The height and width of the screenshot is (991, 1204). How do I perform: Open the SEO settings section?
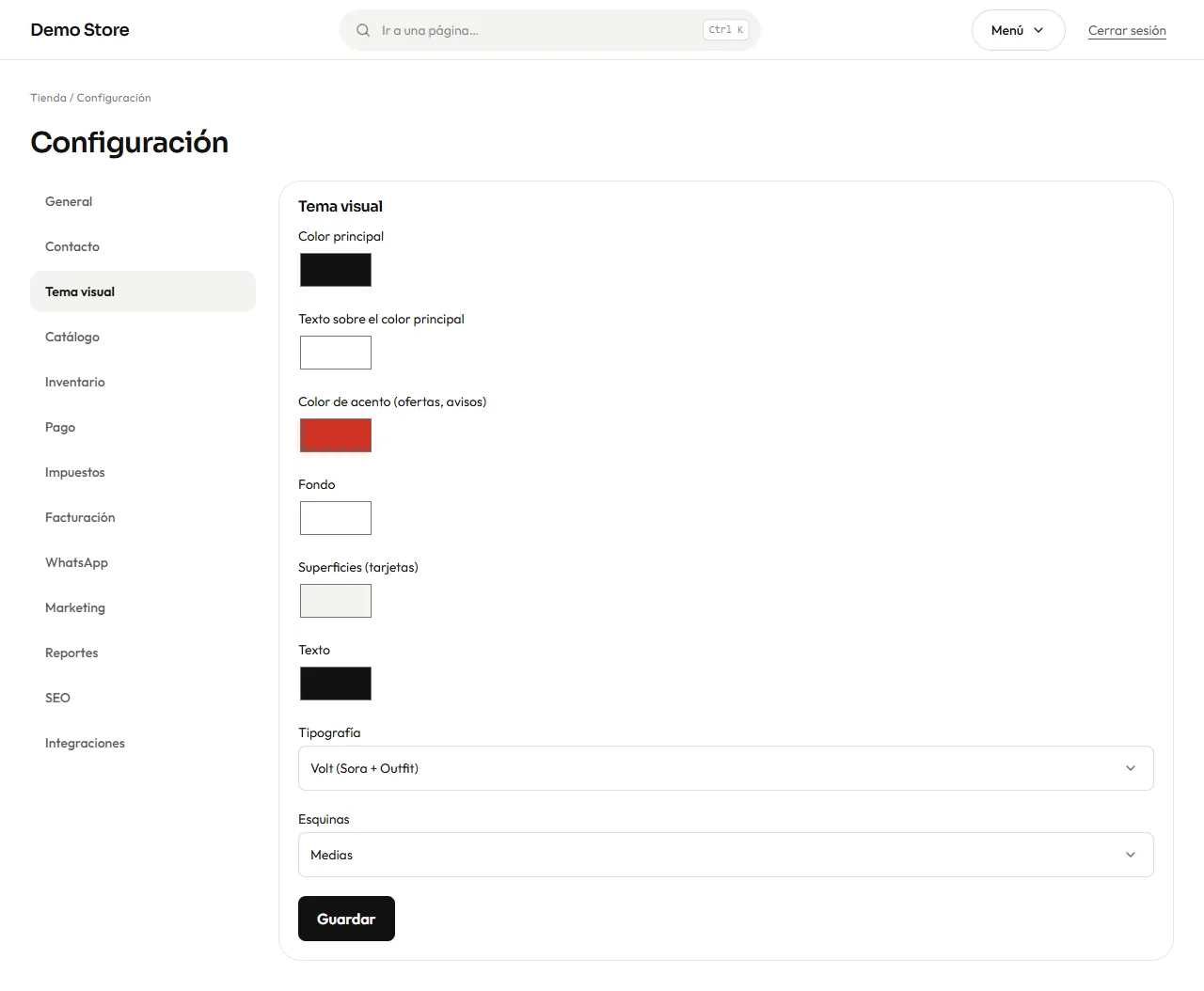[143, 698]
